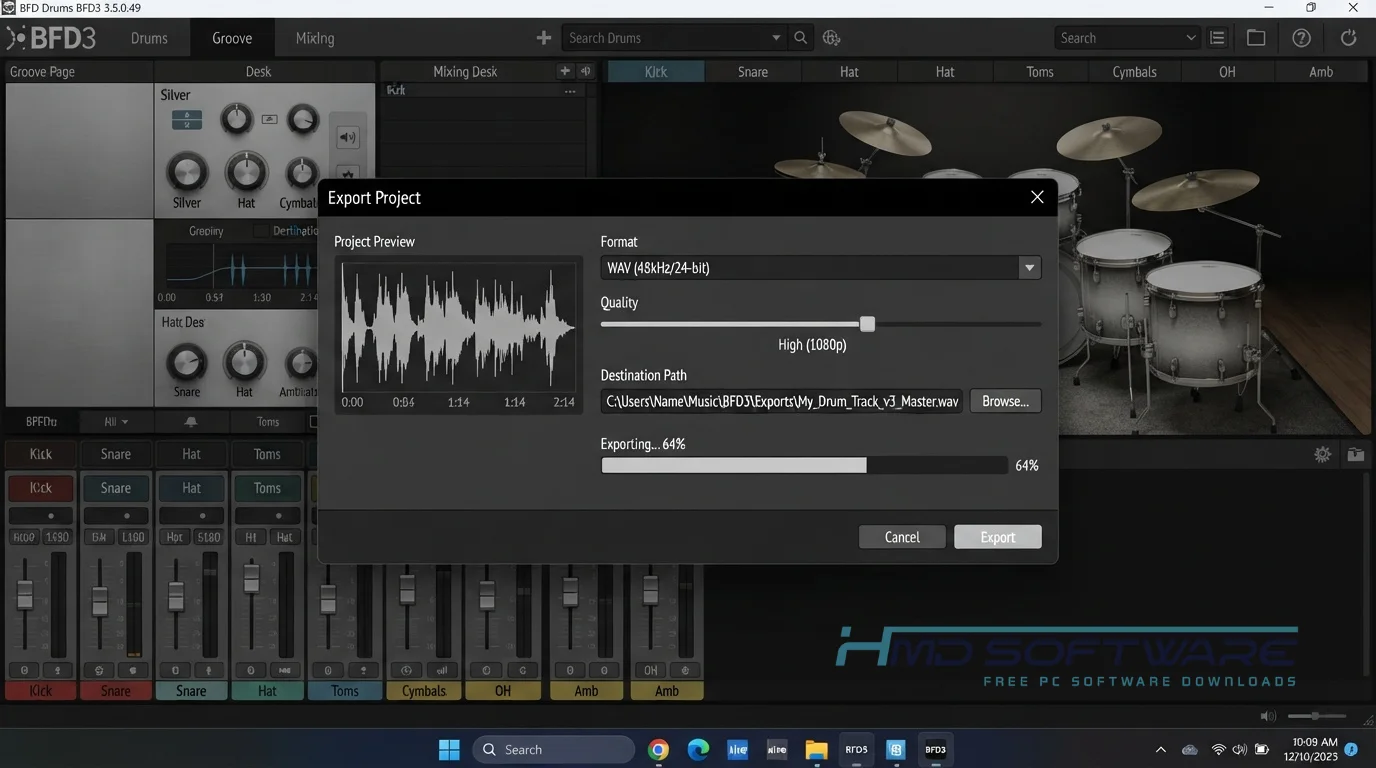
Task: Click the blue Toms label at mixer bottom
Action: 345,690
